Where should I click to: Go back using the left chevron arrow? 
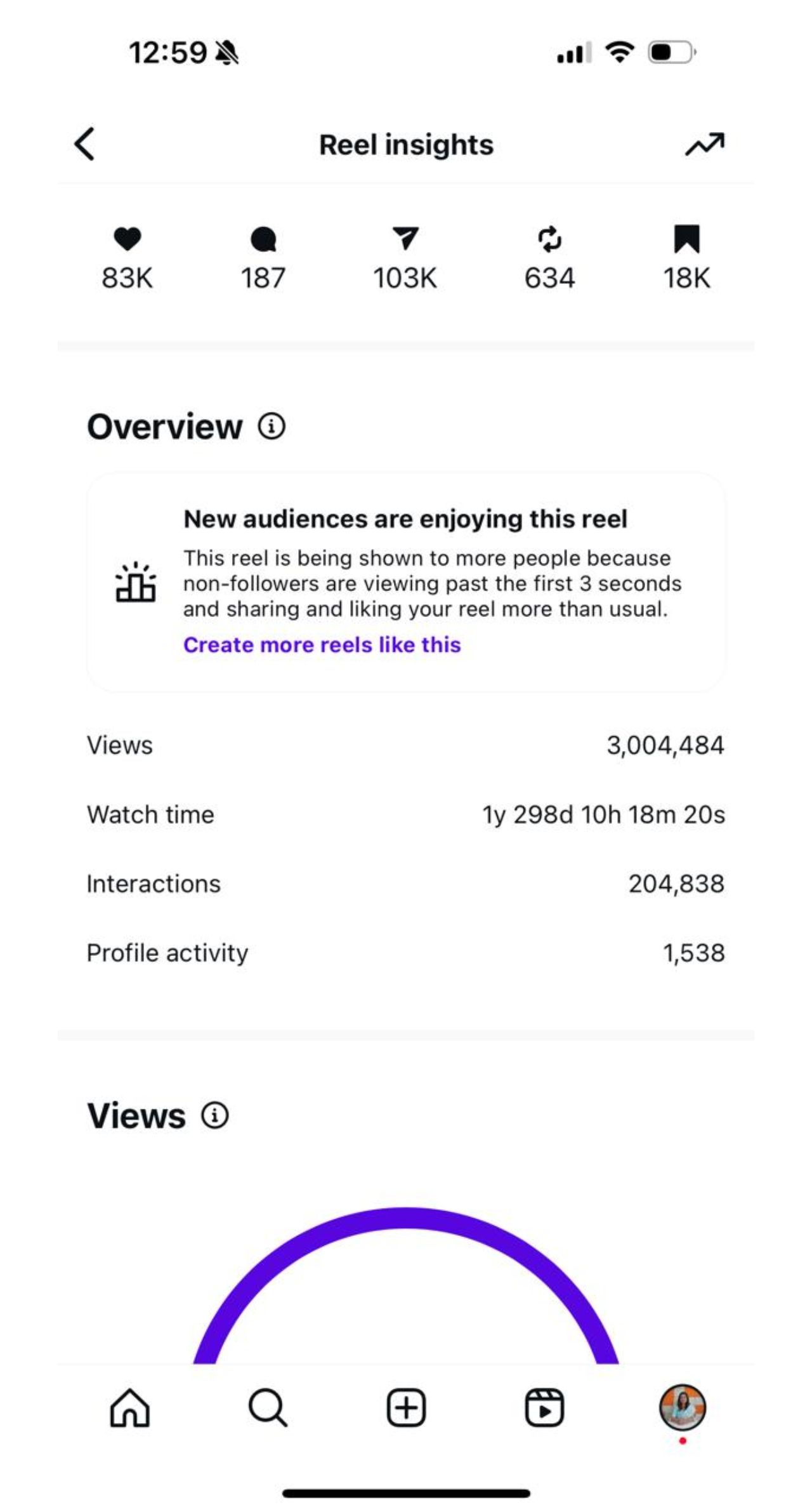pos(84,144)
